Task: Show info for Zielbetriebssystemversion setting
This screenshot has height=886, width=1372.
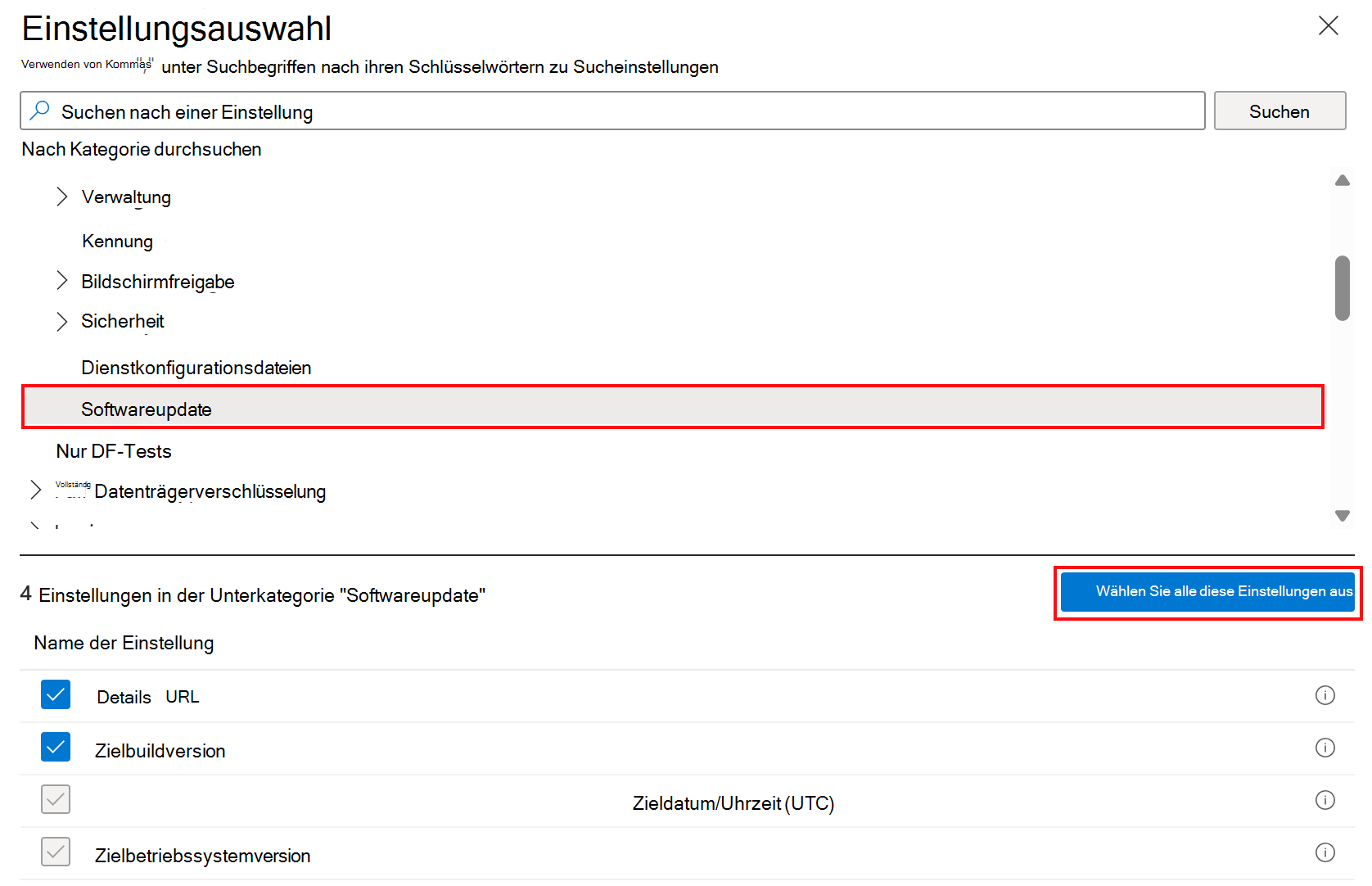Action: [x=1325, y=852]
